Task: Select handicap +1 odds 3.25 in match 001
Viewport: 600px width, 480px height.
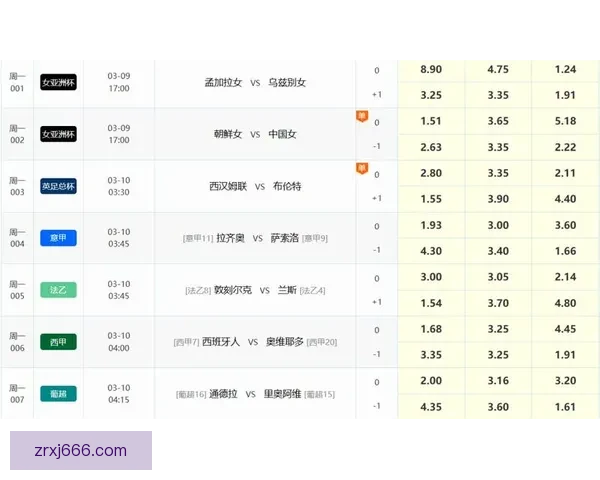Action: point(431,95)
